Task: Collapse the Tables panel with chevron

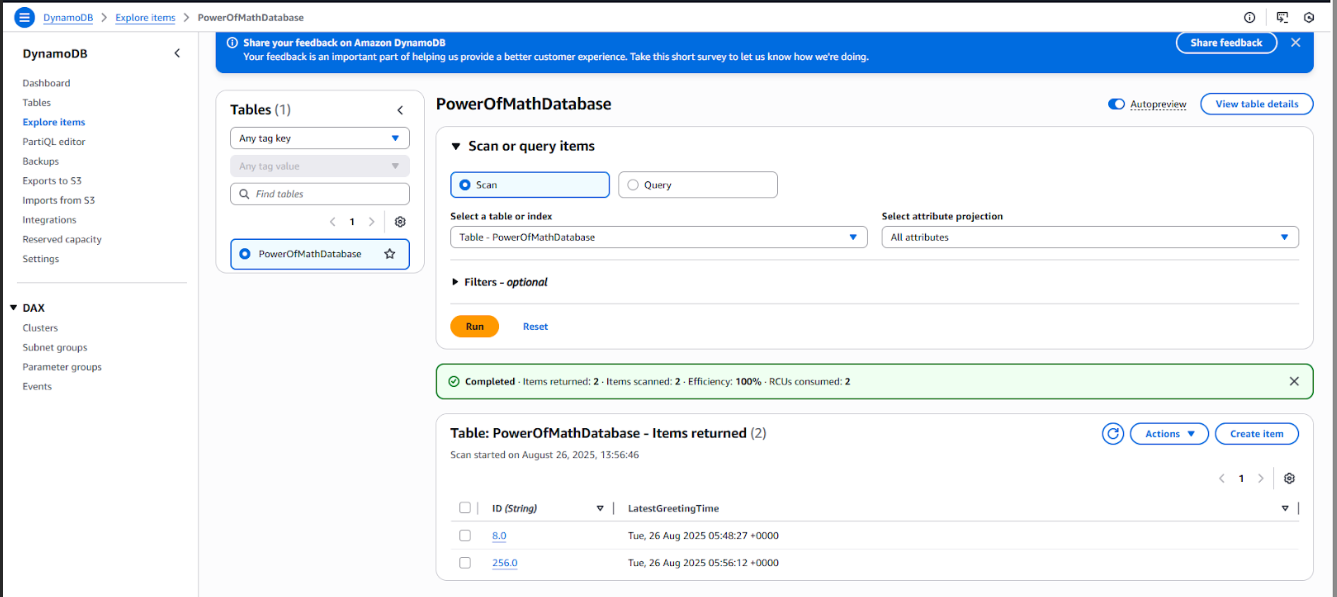Action: click(x=400, y=110)
